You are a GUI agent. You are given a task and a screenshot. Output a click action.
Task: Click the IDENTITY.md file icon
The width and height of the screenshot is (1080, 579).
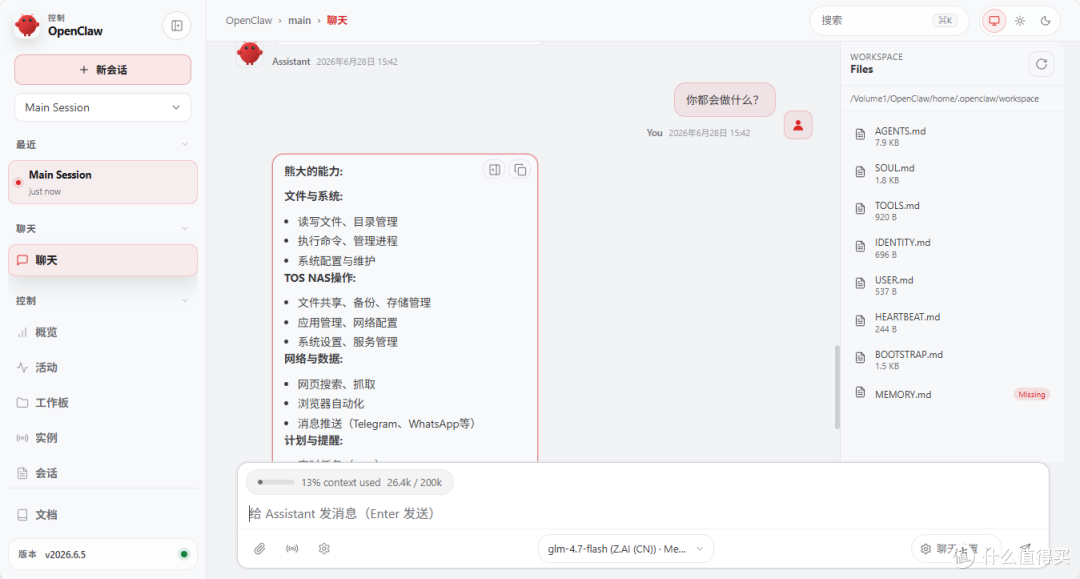[x=860, y=246]
